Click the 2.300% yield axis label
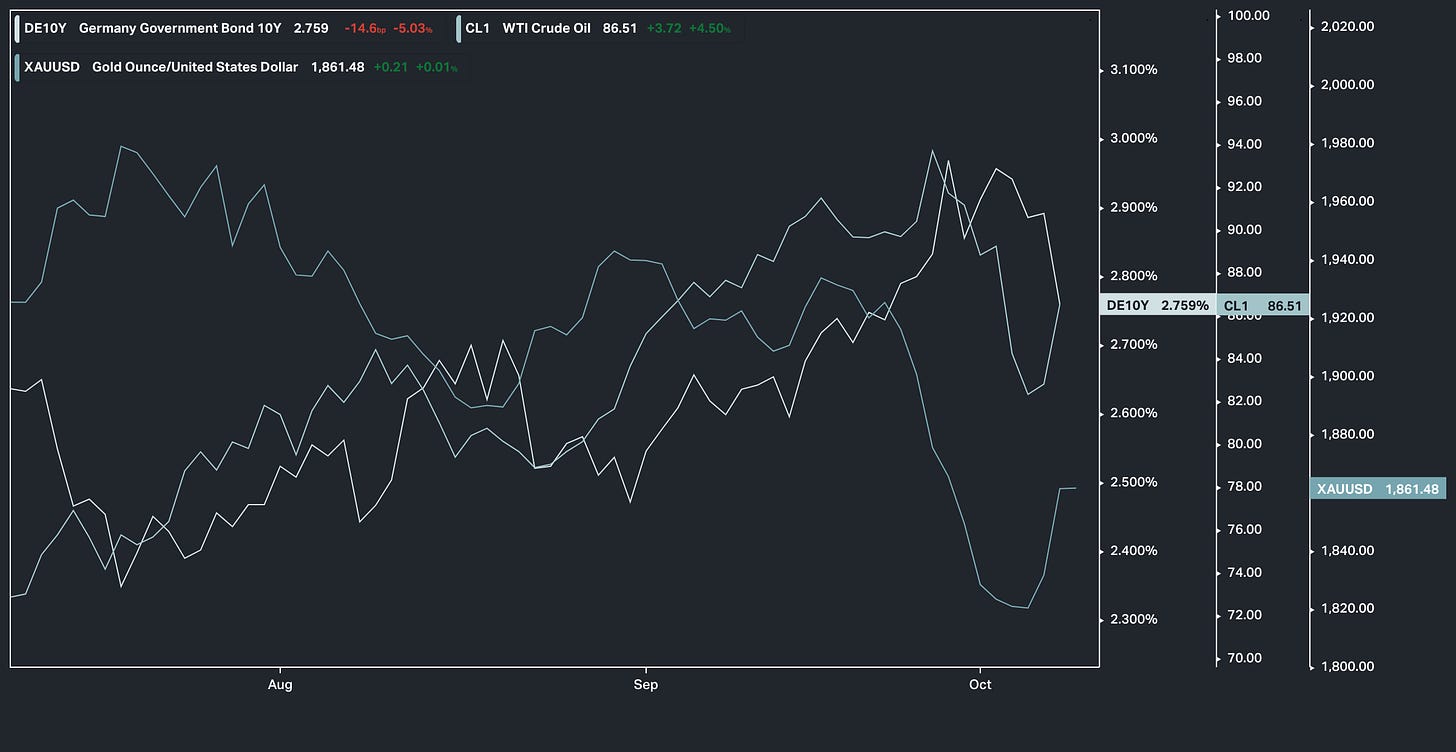The height and width of the screenshot is (752, 1456). pos(1133,619)
